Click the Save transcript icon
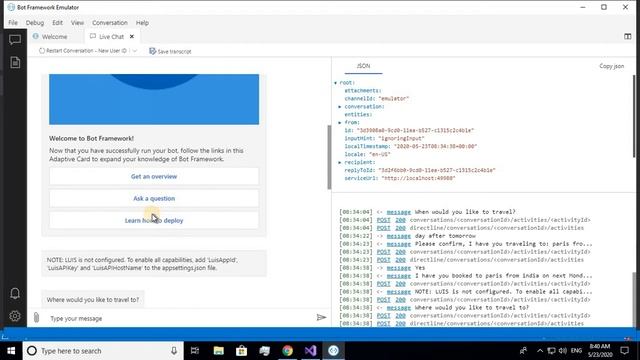 [x=152, y=51]
